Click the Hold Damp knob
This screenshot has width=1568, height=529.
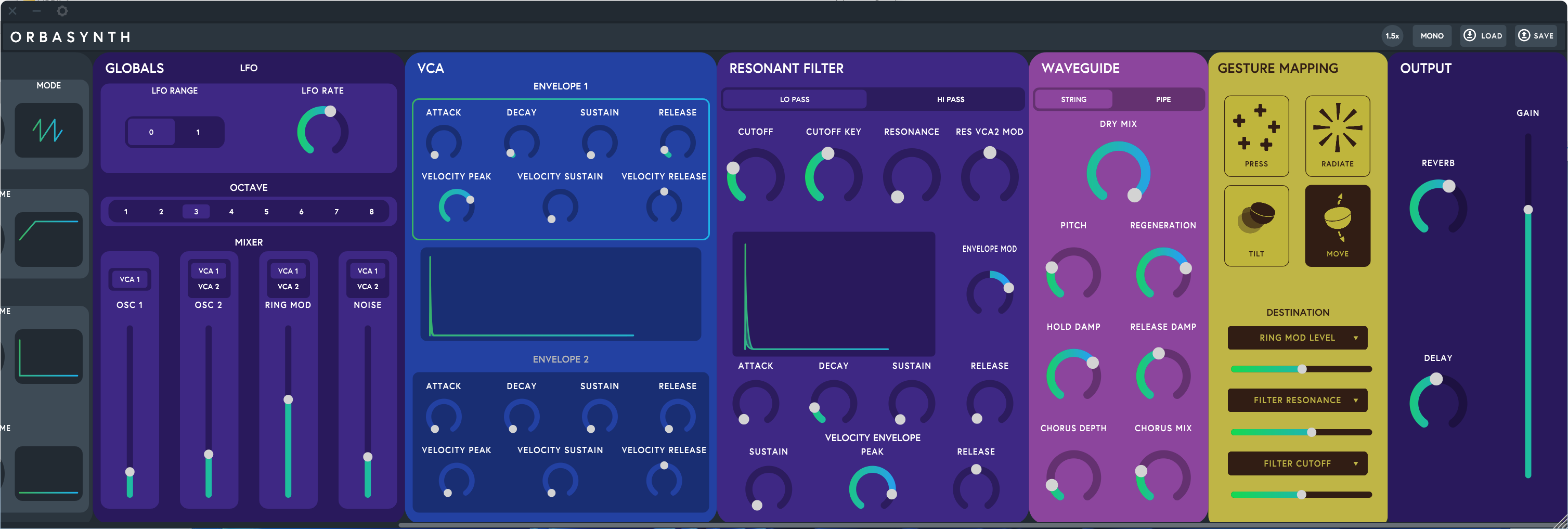click(x=1073, y=376)
